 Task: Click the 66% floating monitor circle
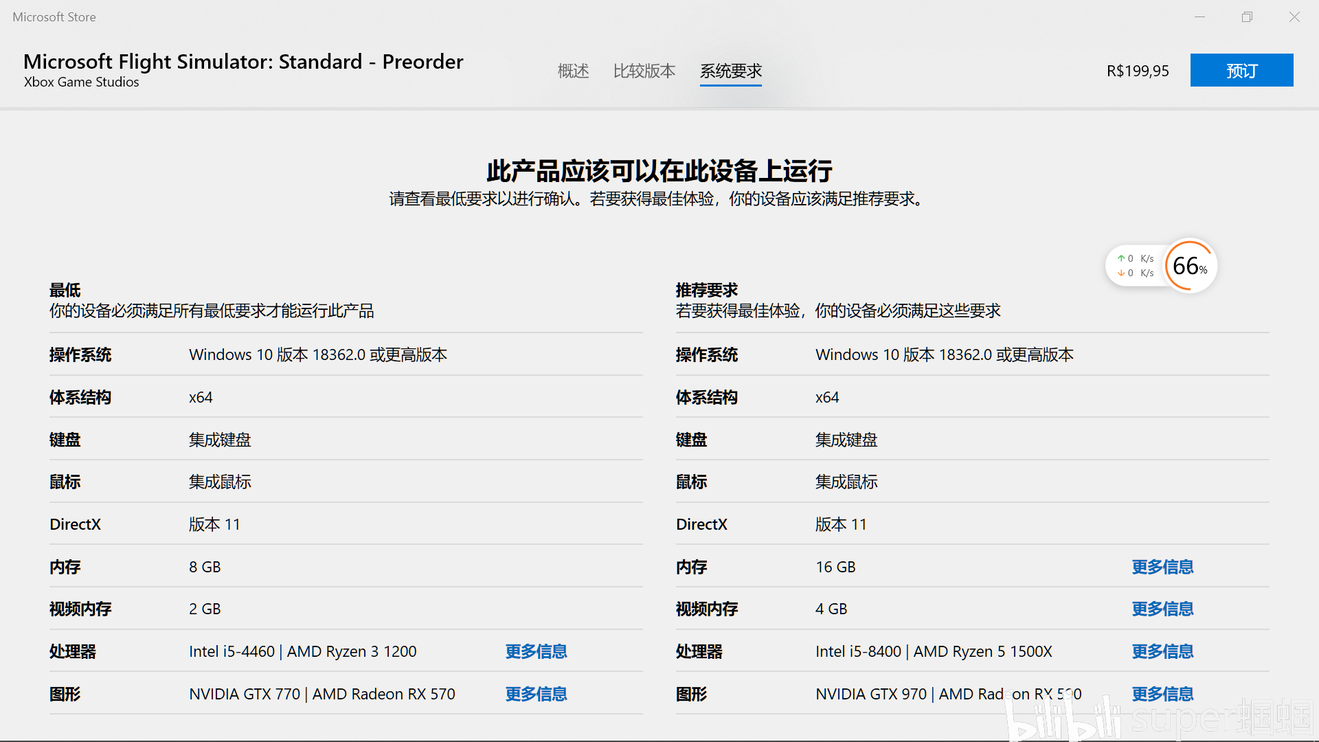pos(1190,266)
